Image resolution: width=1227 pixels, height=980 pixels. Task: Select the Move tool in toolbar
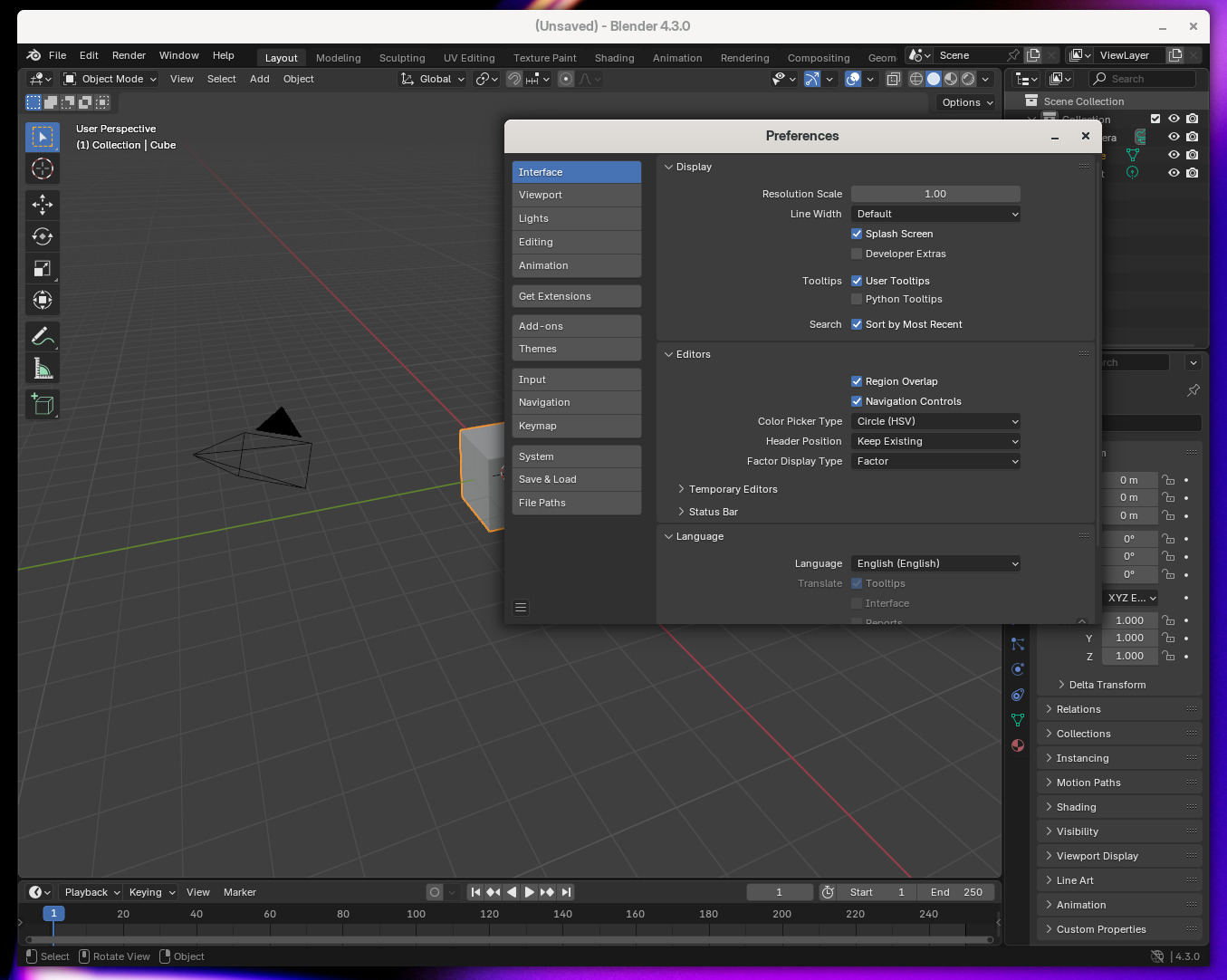point(42,205)
